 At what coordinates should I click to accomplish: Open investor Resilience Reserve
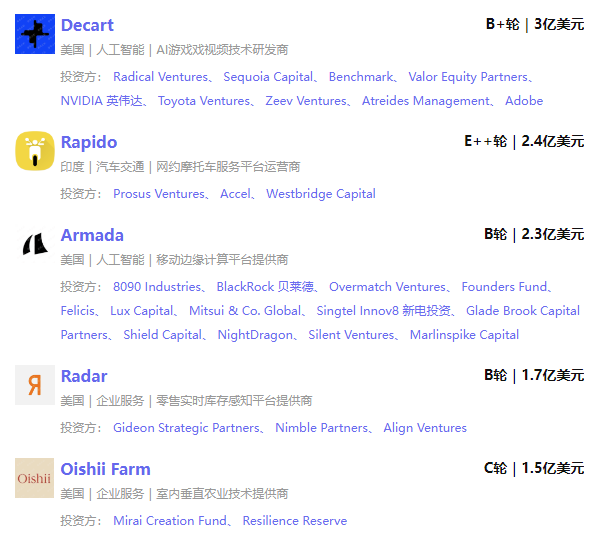tap(295, 521)
